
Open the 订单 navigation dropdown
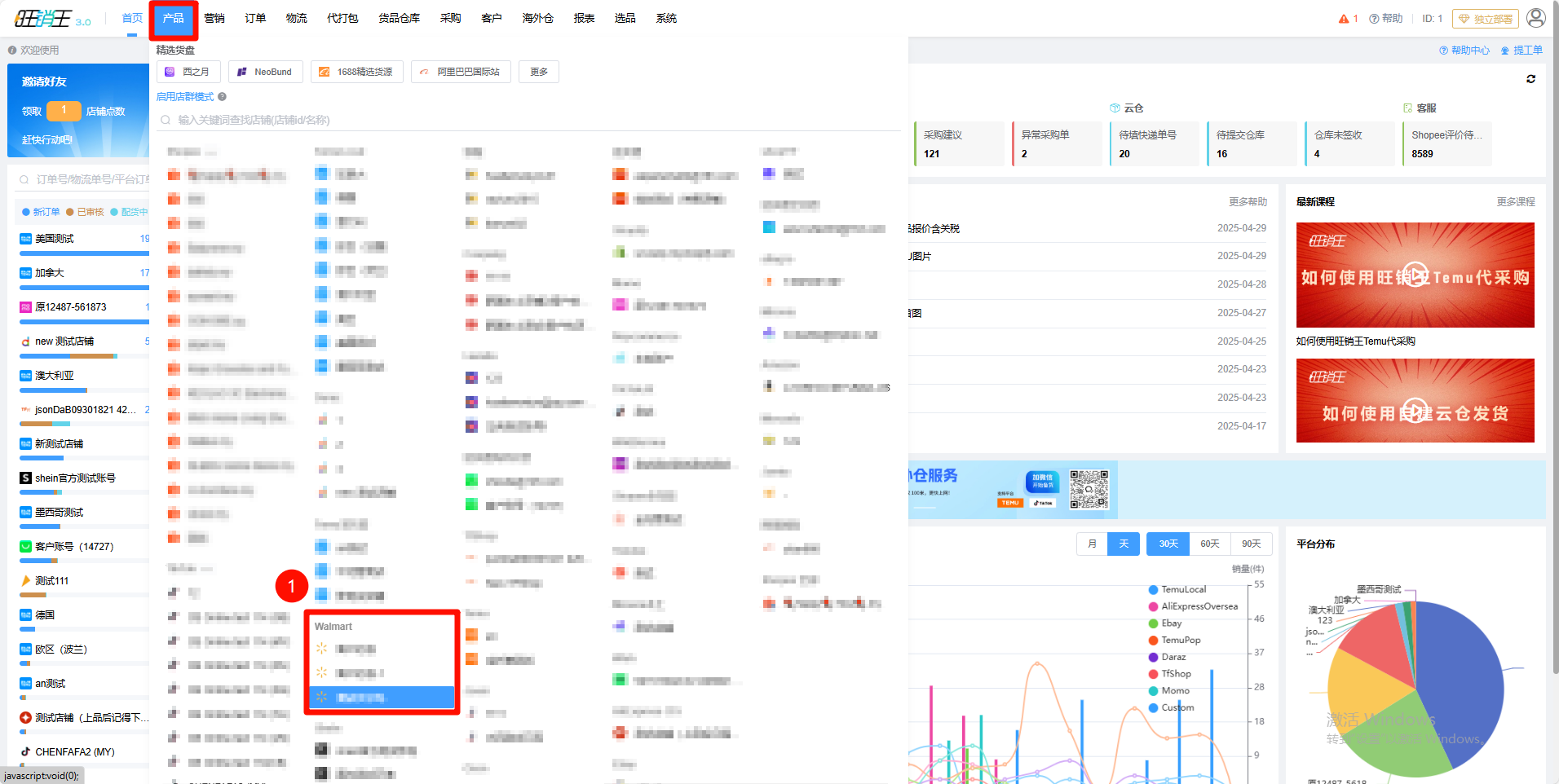(255, 18)
